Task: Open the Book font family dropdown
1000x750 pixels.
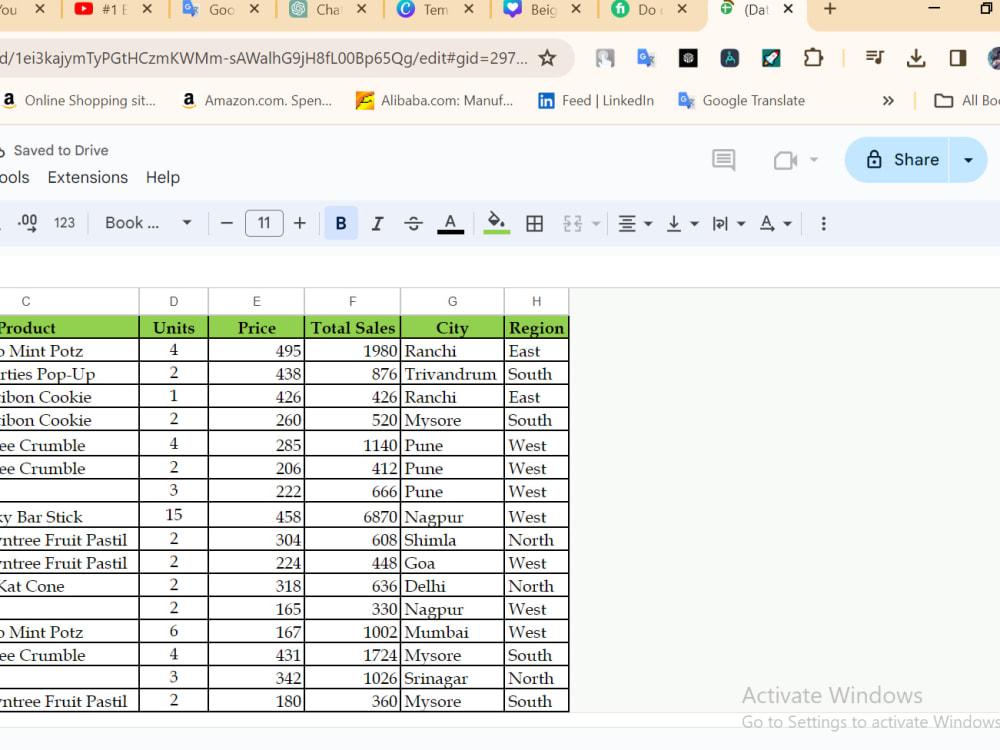Action: tap(149, 223)
